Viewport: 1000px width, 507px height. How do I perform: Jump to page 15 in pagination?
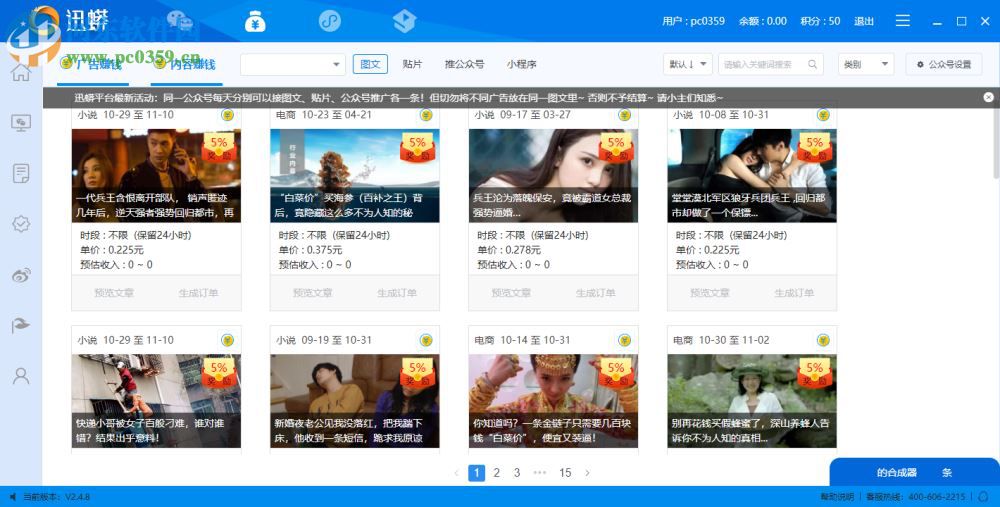pos(565,473)
